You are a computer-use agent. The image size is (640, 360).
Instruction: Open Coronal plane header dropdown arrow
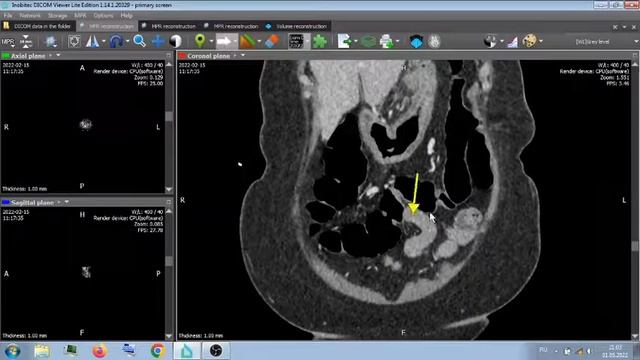[x=243, y=55]
